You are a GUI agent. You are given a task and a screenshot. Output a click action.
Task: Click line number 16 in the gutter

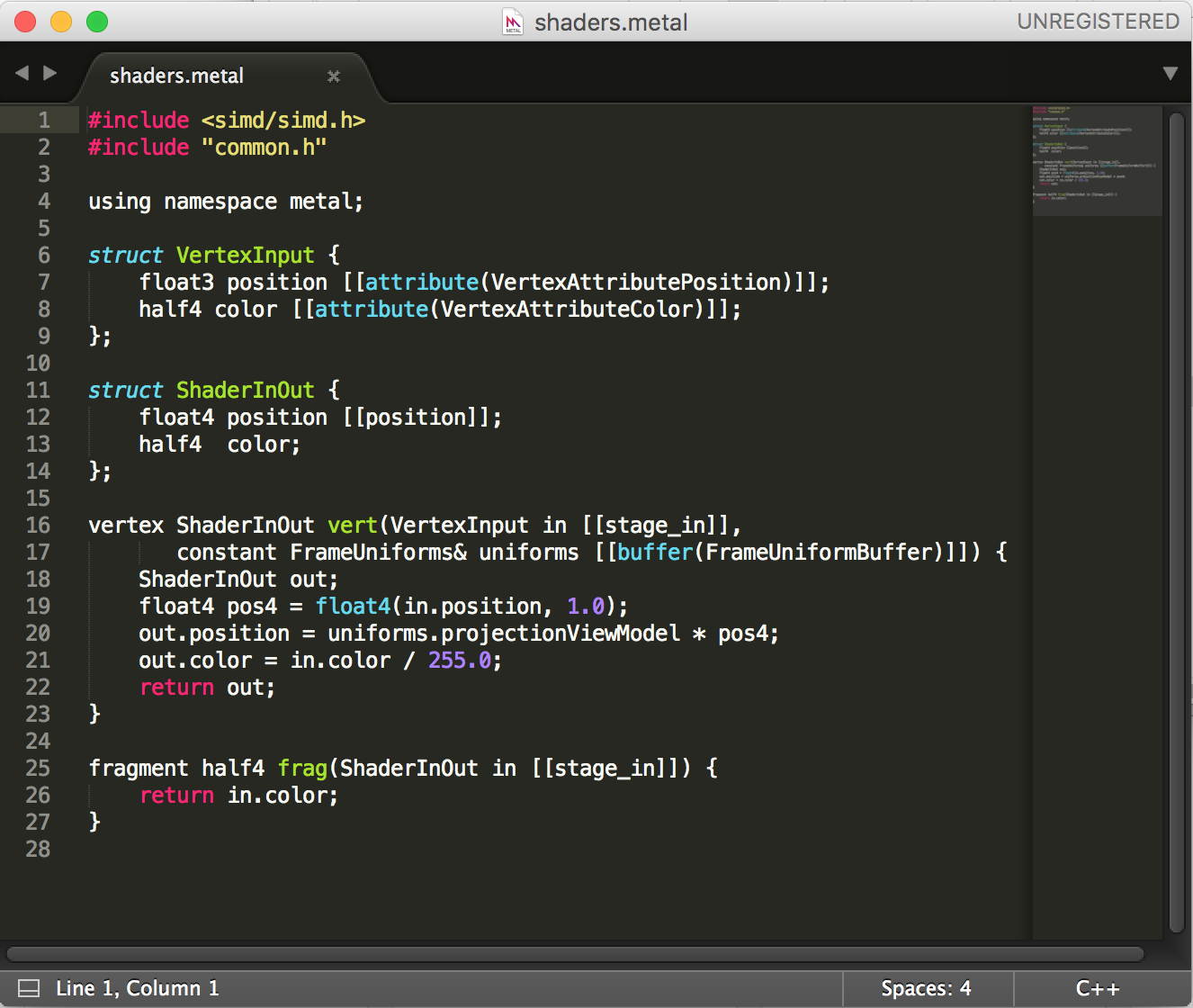(x=38, y=526)
